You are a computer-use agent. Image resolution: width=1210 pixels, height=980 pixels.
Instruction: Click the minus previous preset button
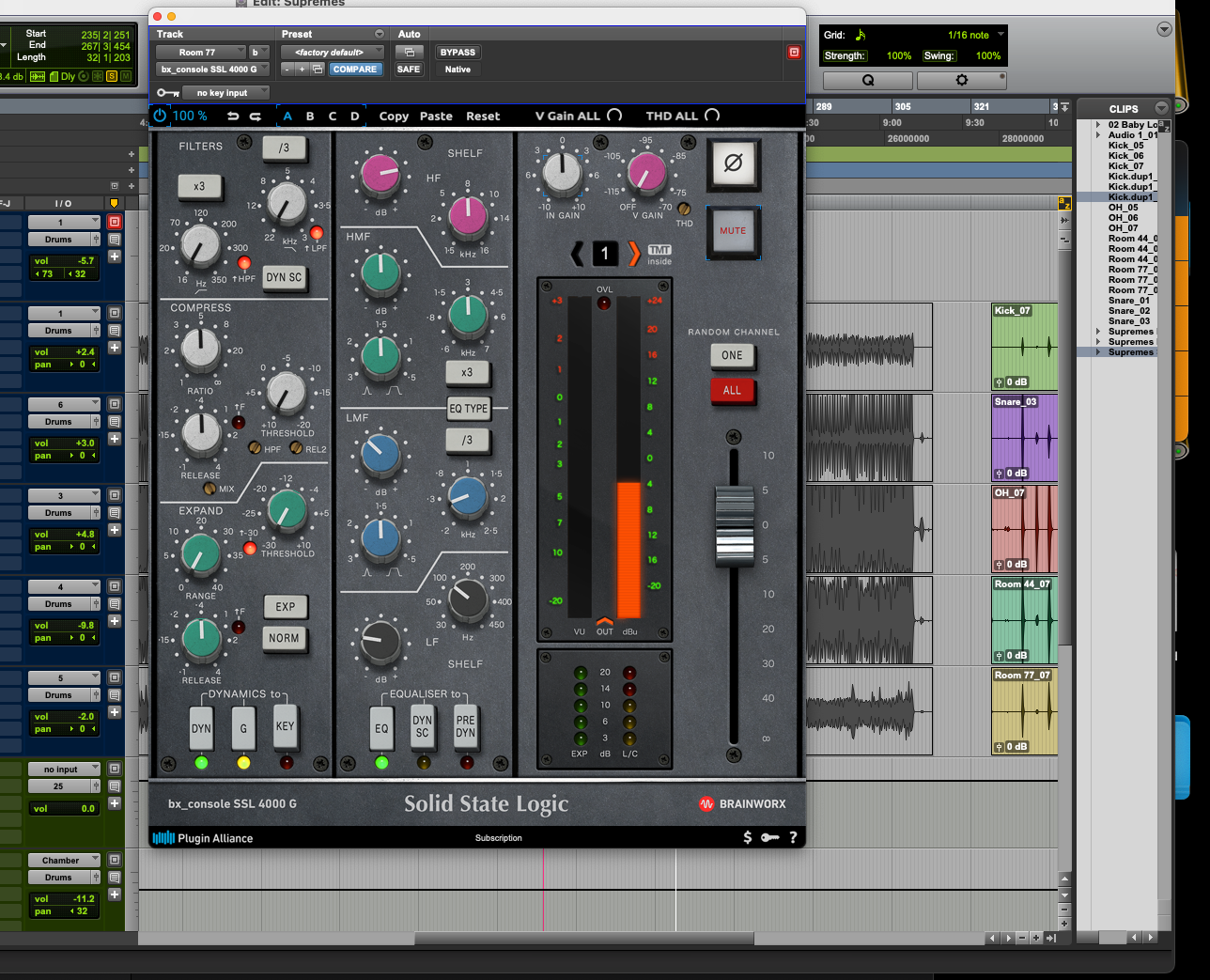[287, 70]
